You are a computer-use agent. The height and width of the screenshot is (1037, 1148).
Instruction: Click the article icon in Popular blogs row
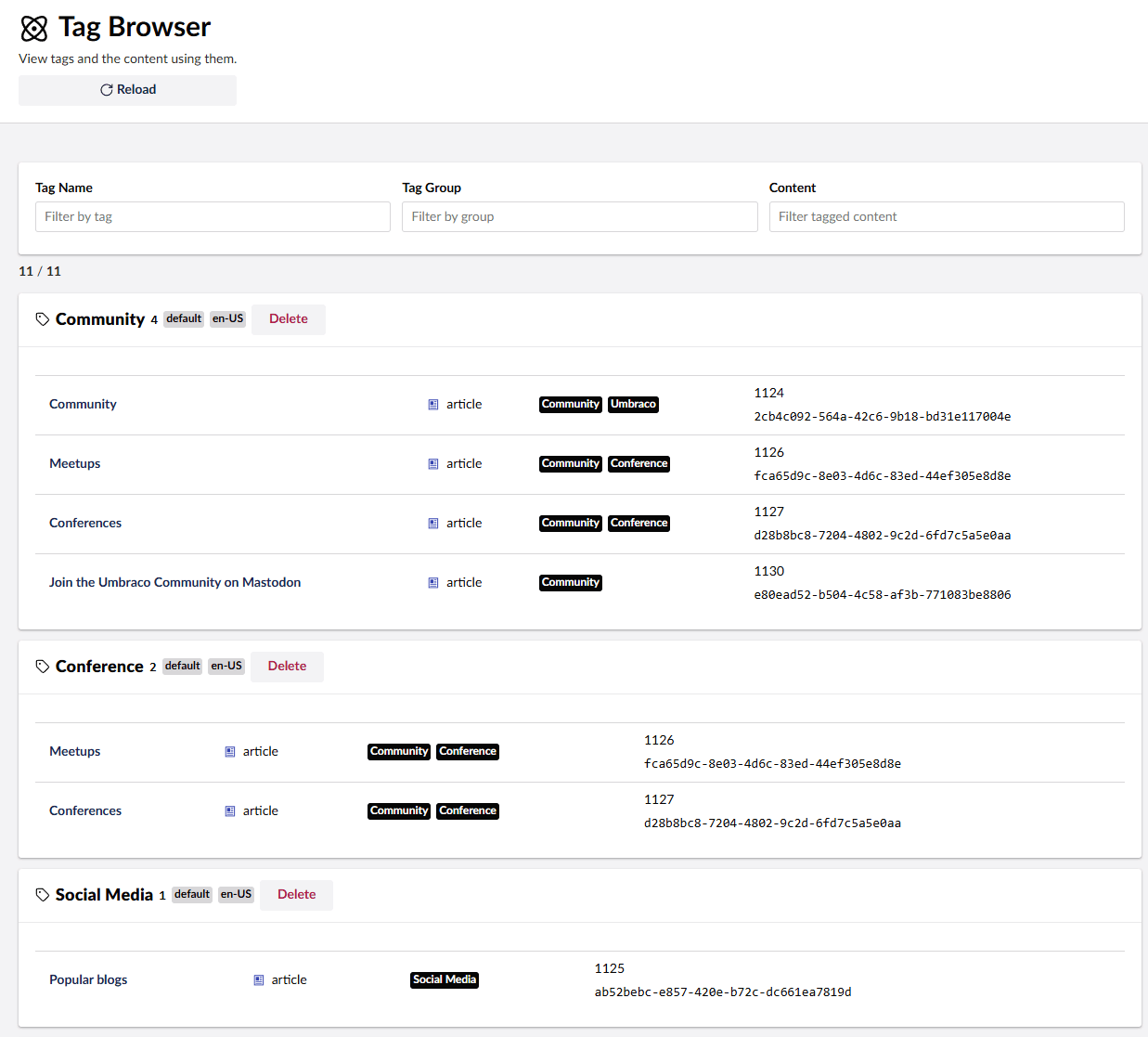[259, 980]
